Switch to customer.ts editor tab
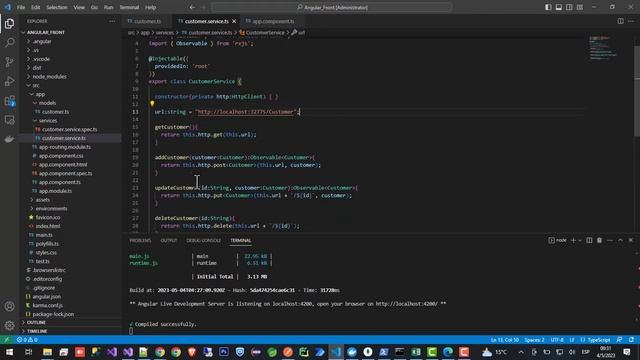This screenshot has width=640, height=360. click(147, 21)
